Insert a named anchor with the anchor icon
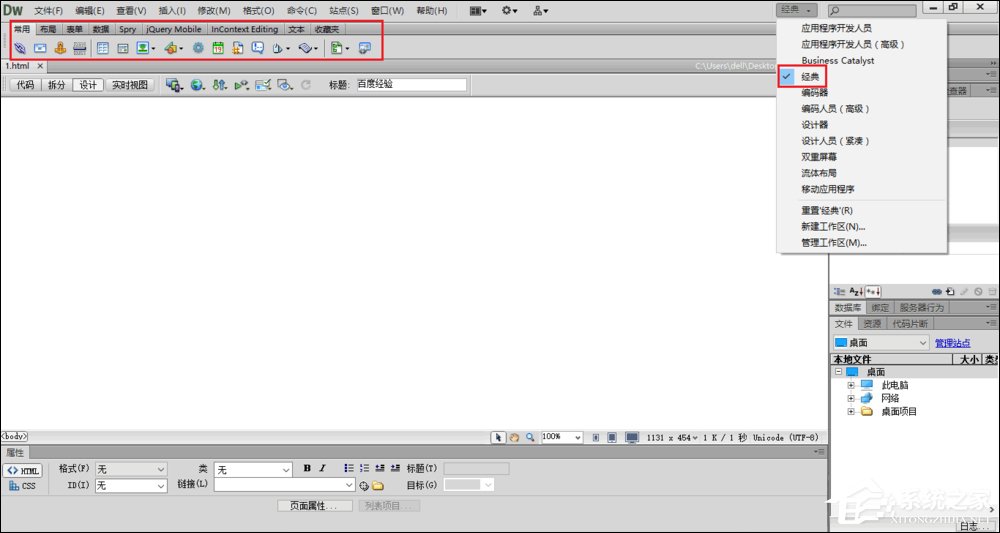The width and height of the screenshot is (1000, 533). (x=60, y=48)
